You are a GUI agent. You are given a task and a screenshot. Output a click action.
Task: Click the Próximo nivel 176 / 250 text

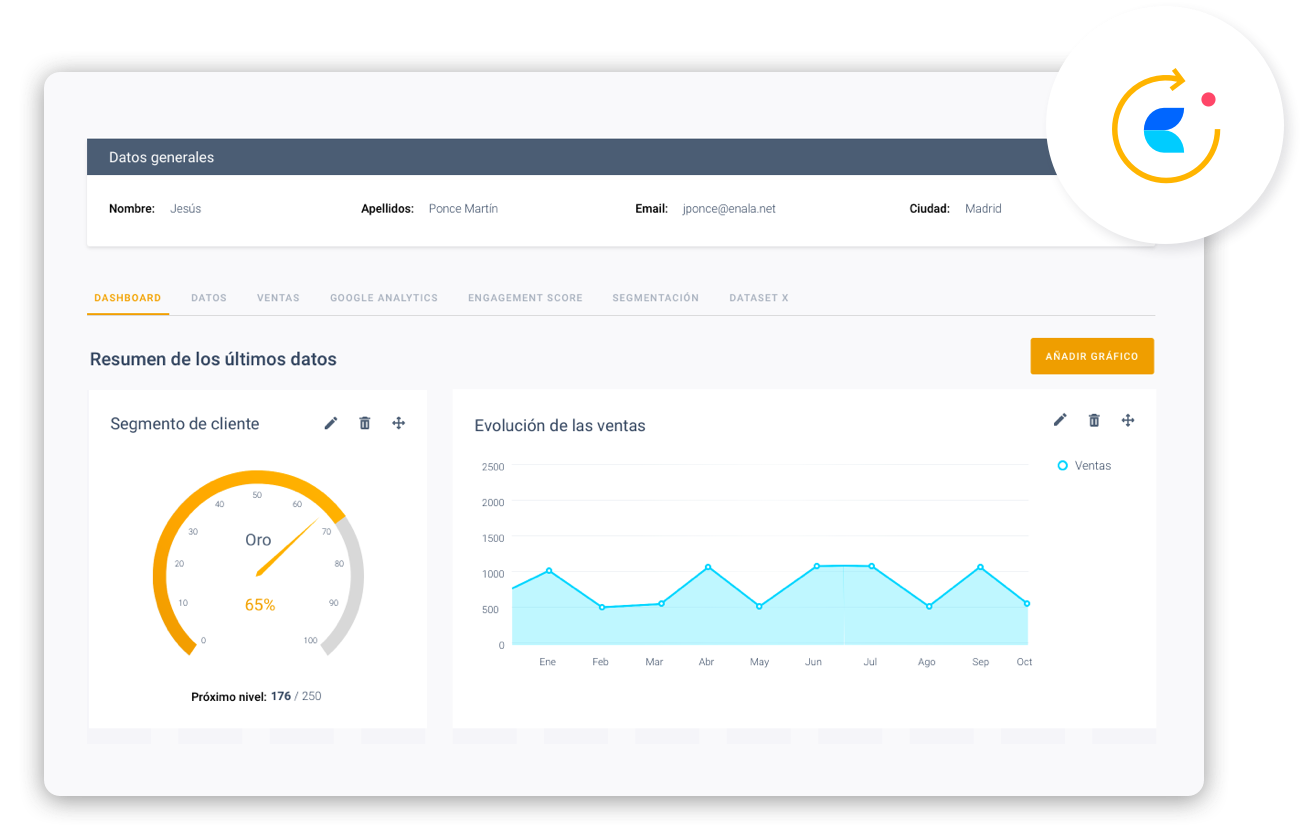click(256, 696)
